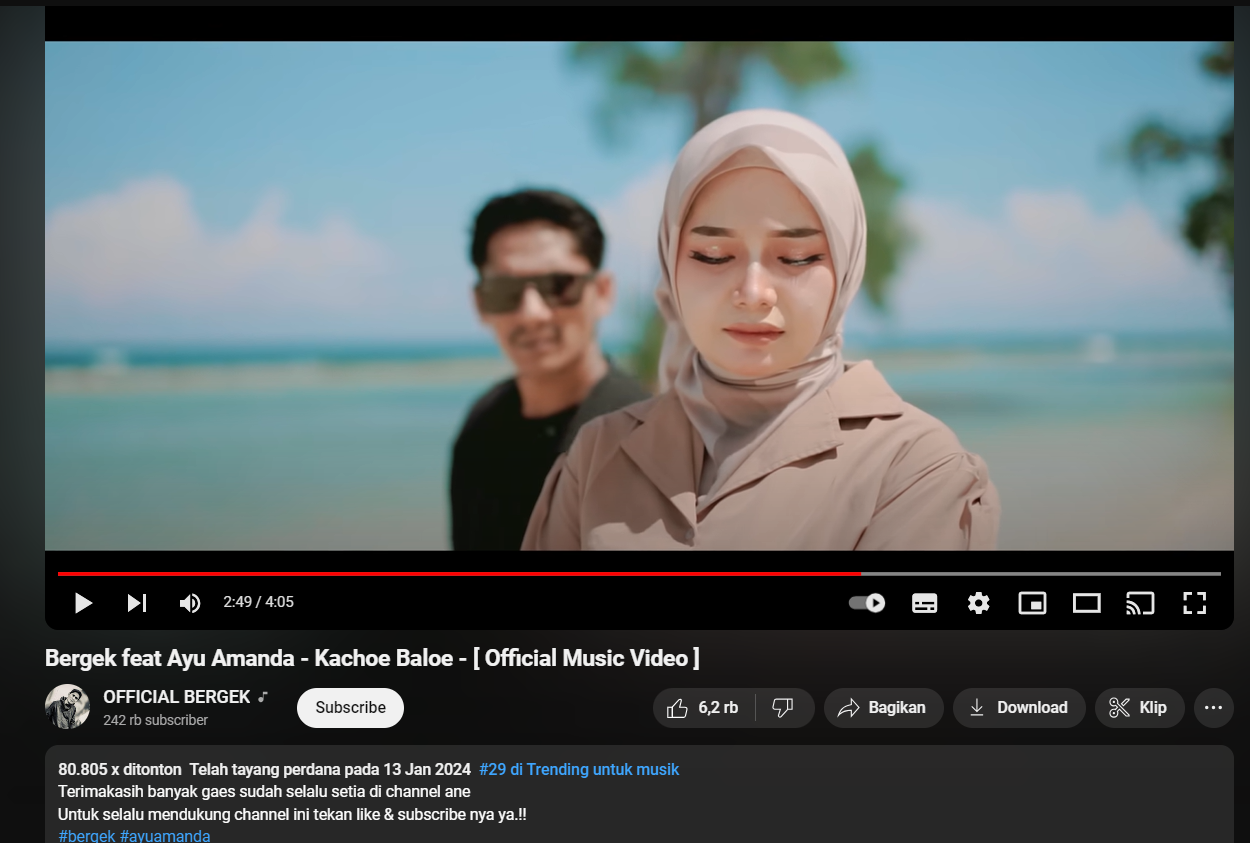Create a clip with Klip

1139,708
